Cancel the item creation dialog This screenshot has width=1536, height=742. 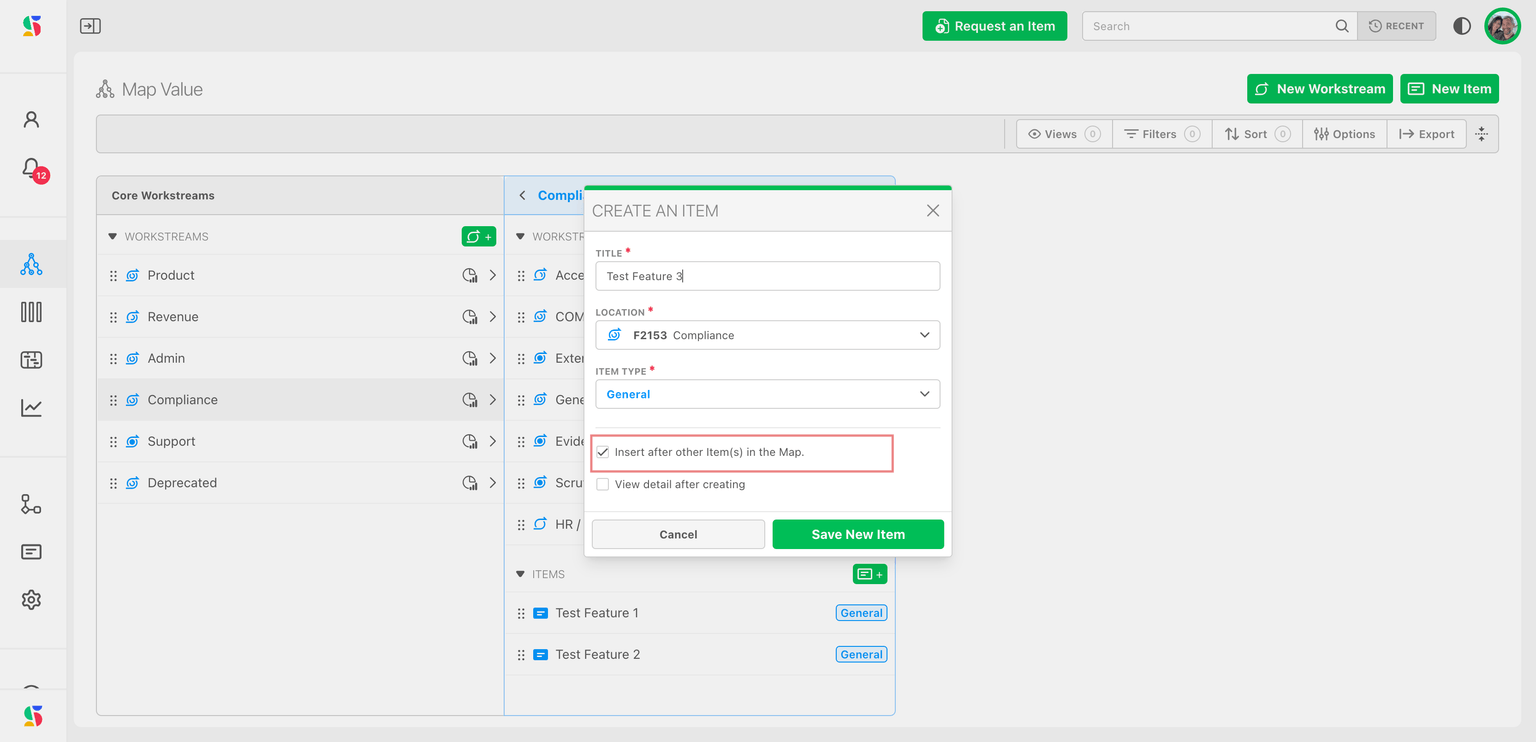678,534
